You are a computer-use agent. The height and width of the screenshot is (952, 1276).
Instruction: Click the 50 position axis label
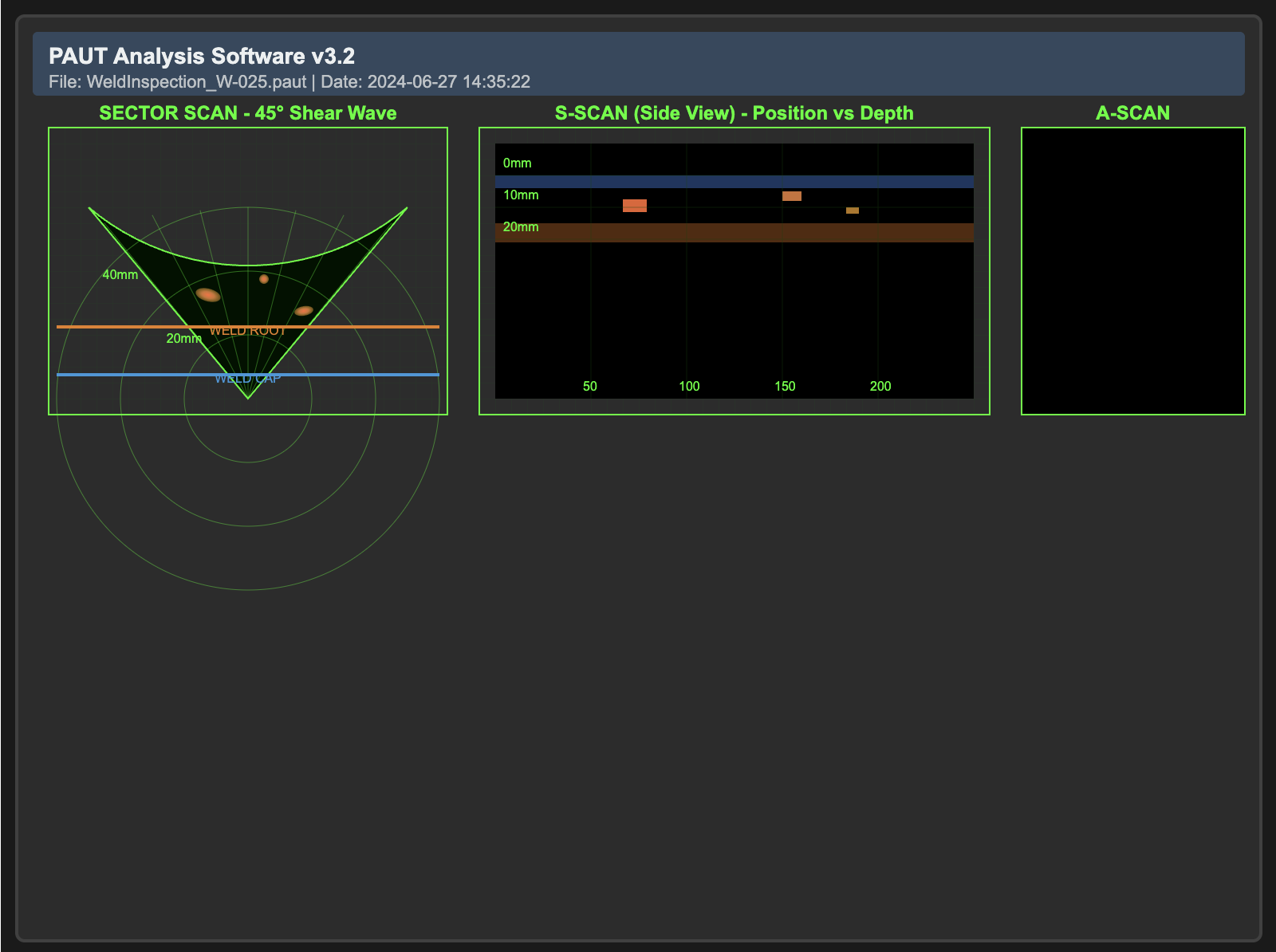590,387
